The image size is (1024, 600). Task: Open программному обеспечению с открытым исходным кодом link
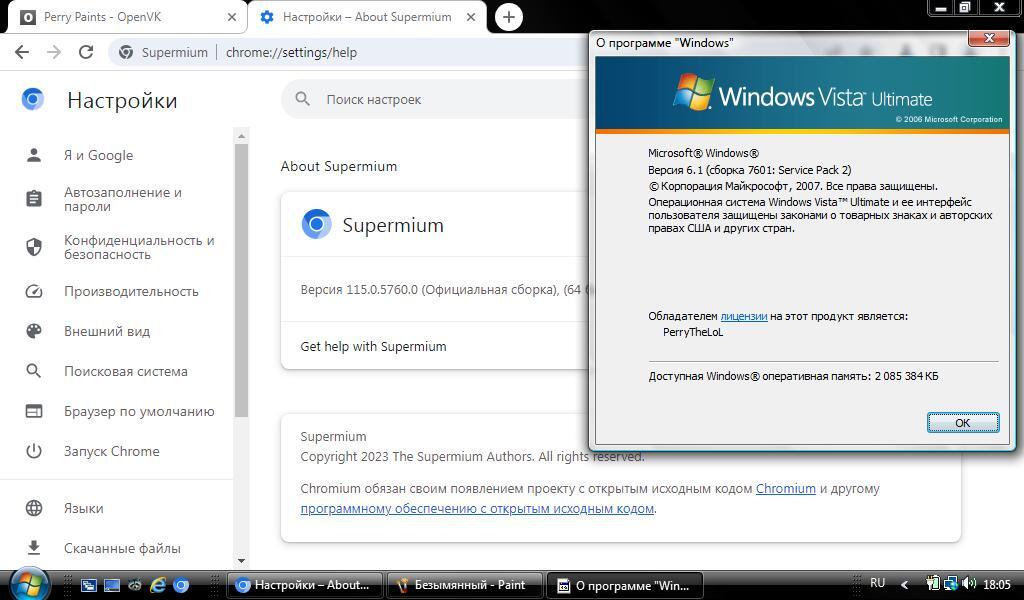point(477,509)
